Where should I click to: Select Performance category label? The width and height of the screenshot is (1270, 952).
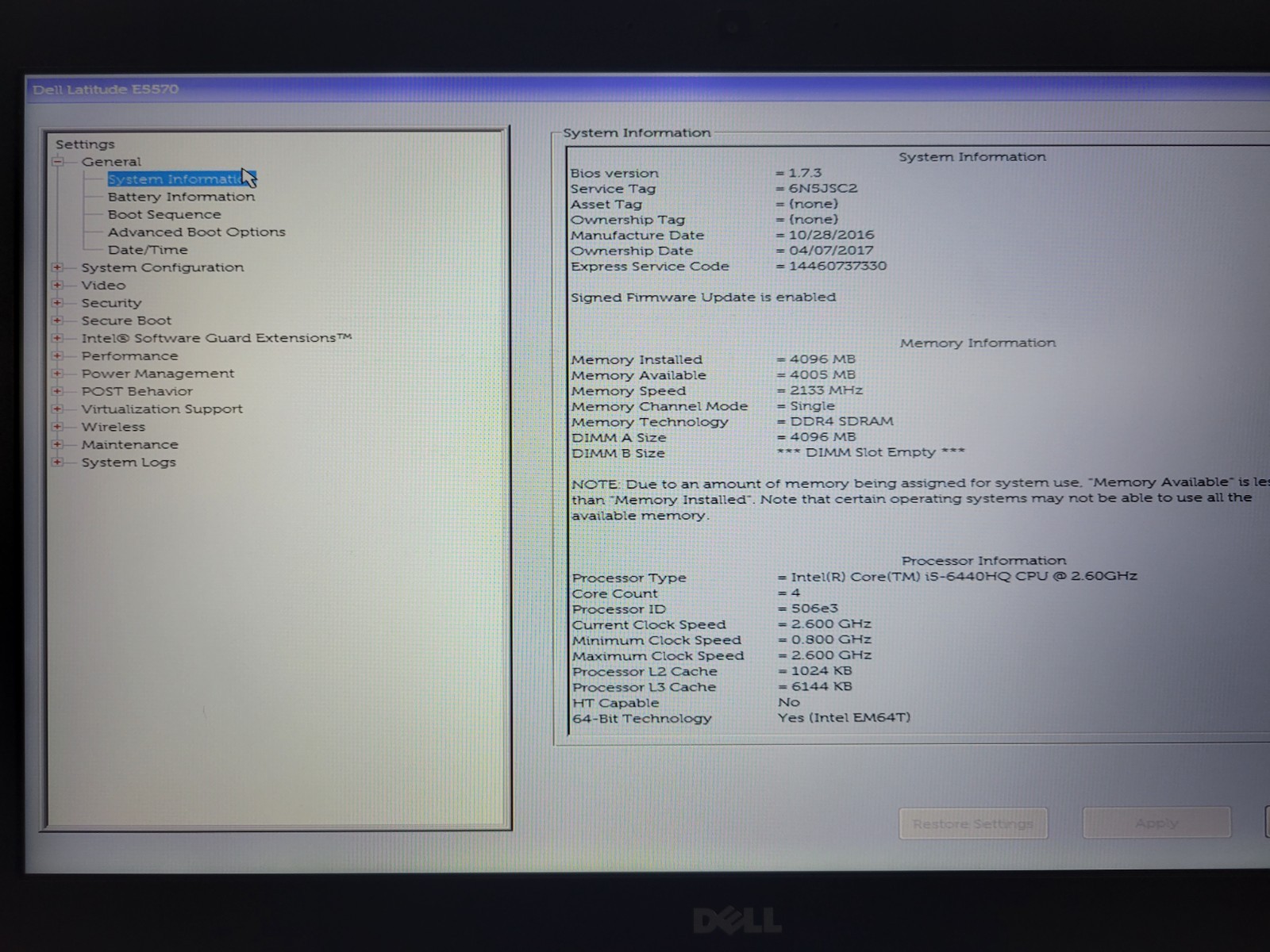[129, 355]
